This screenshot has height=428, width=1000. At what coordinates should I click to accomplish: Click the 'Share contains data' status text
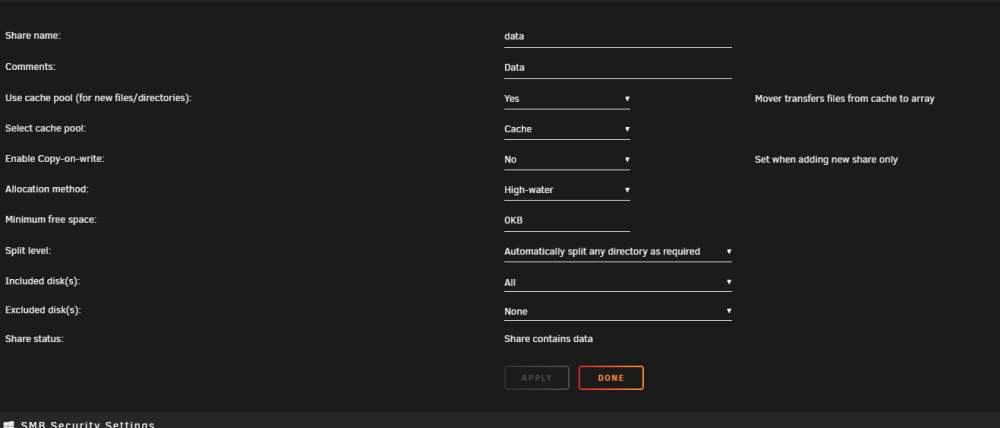548,339
